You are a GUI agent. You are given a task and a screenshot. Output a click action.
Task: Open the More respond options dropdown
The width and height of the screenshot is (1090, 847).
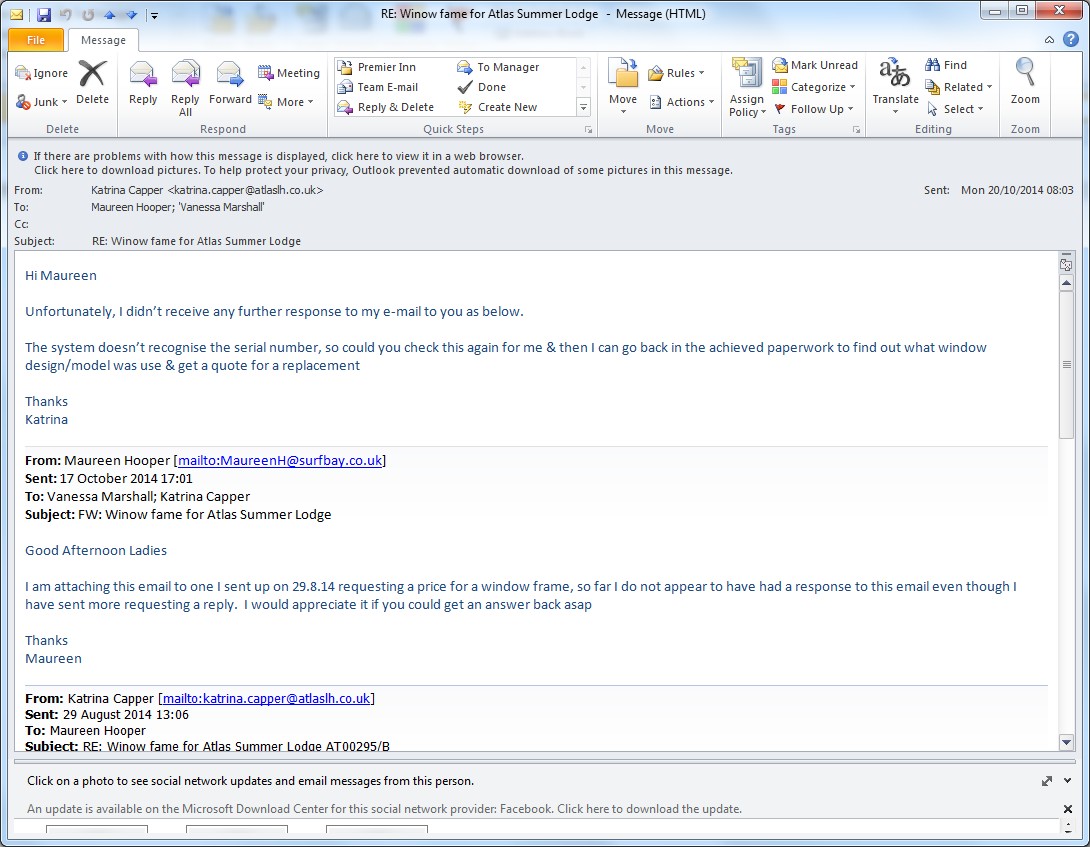[x=286, y=102]
